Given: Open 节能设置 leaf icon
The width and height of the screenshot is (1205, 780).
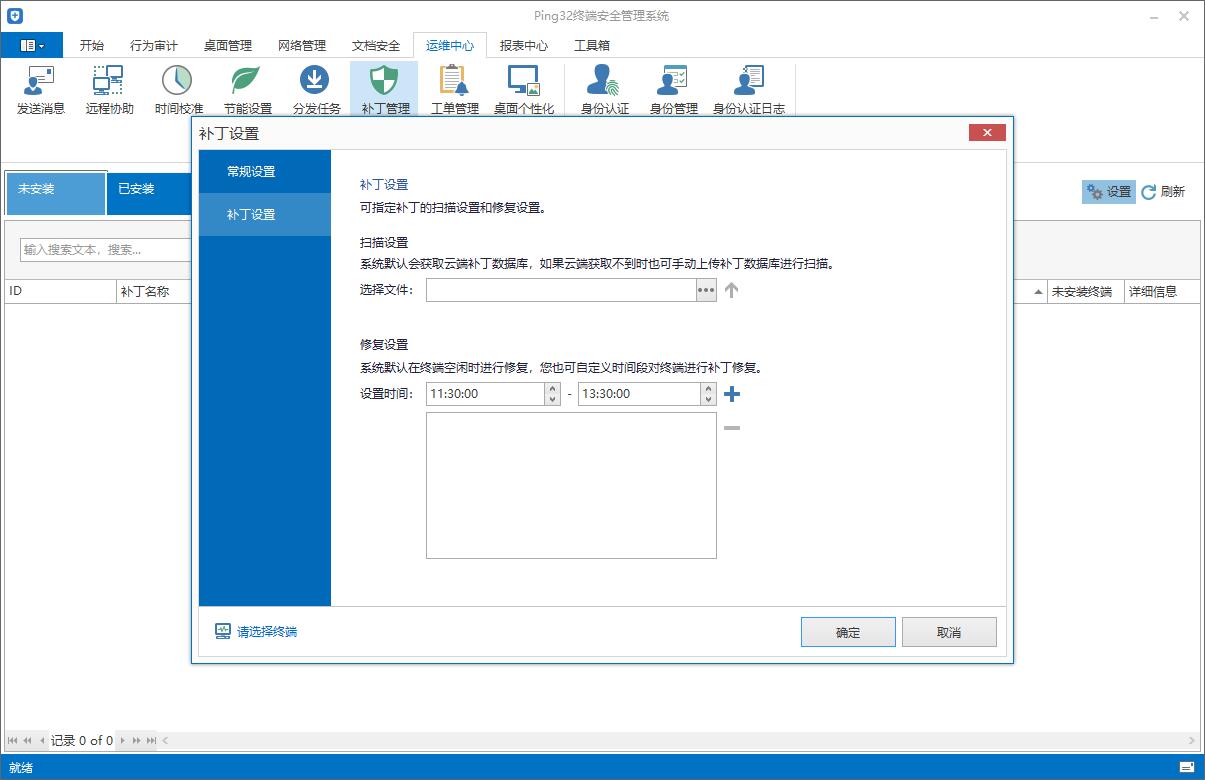Looking at the screenshot, I should point(247,89).
